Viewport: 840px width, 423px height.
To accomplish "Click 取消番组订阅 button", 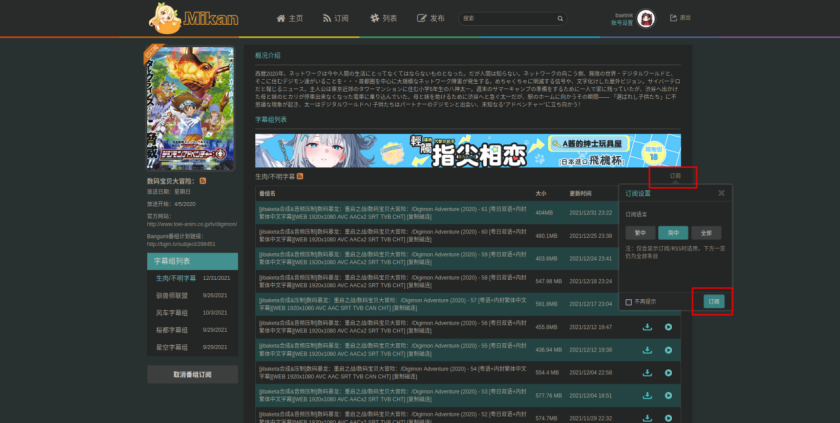I will (x=192, y=374).
